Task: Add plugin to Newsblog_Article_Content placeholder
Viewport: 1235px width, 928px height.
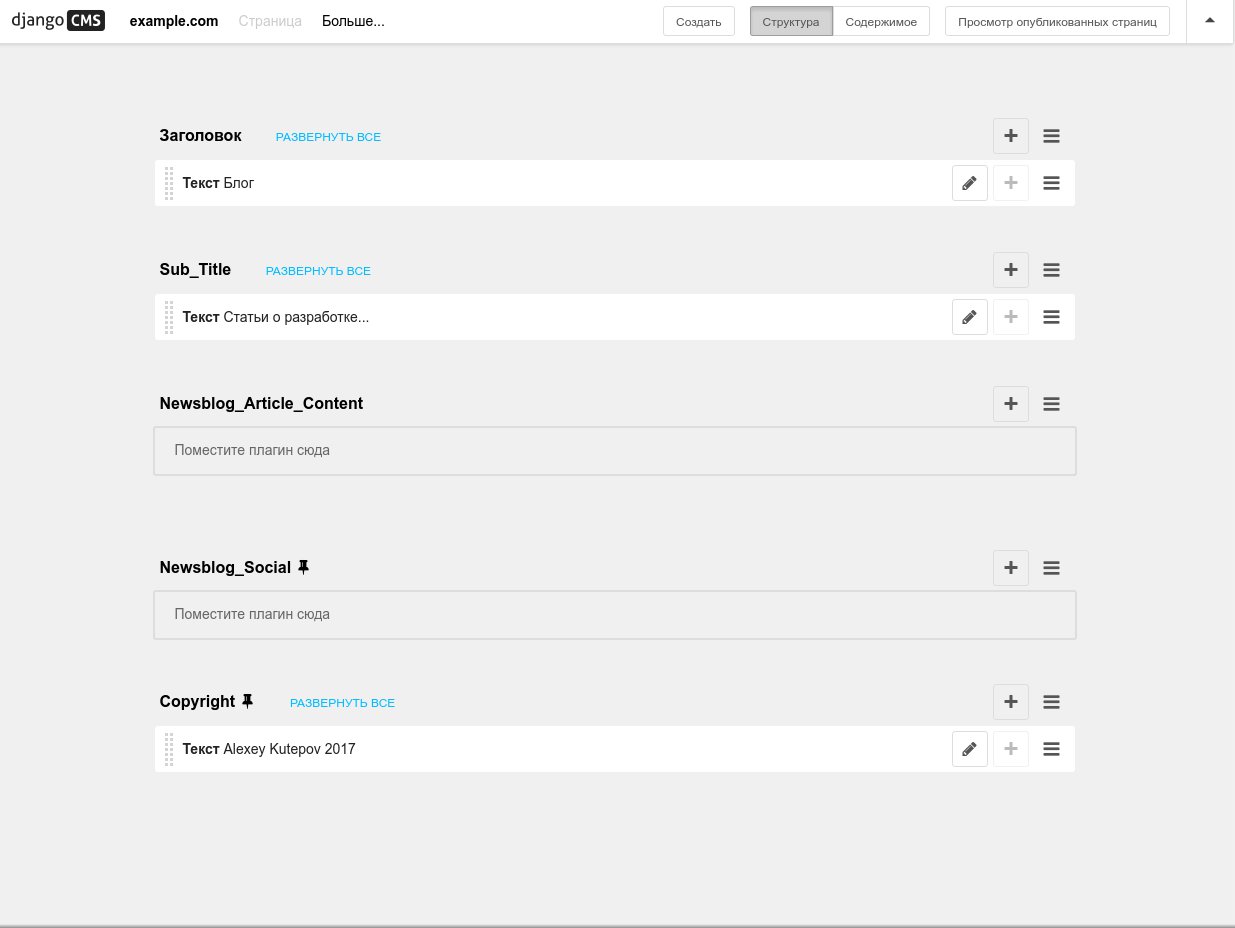Action: coord(1010,404)
